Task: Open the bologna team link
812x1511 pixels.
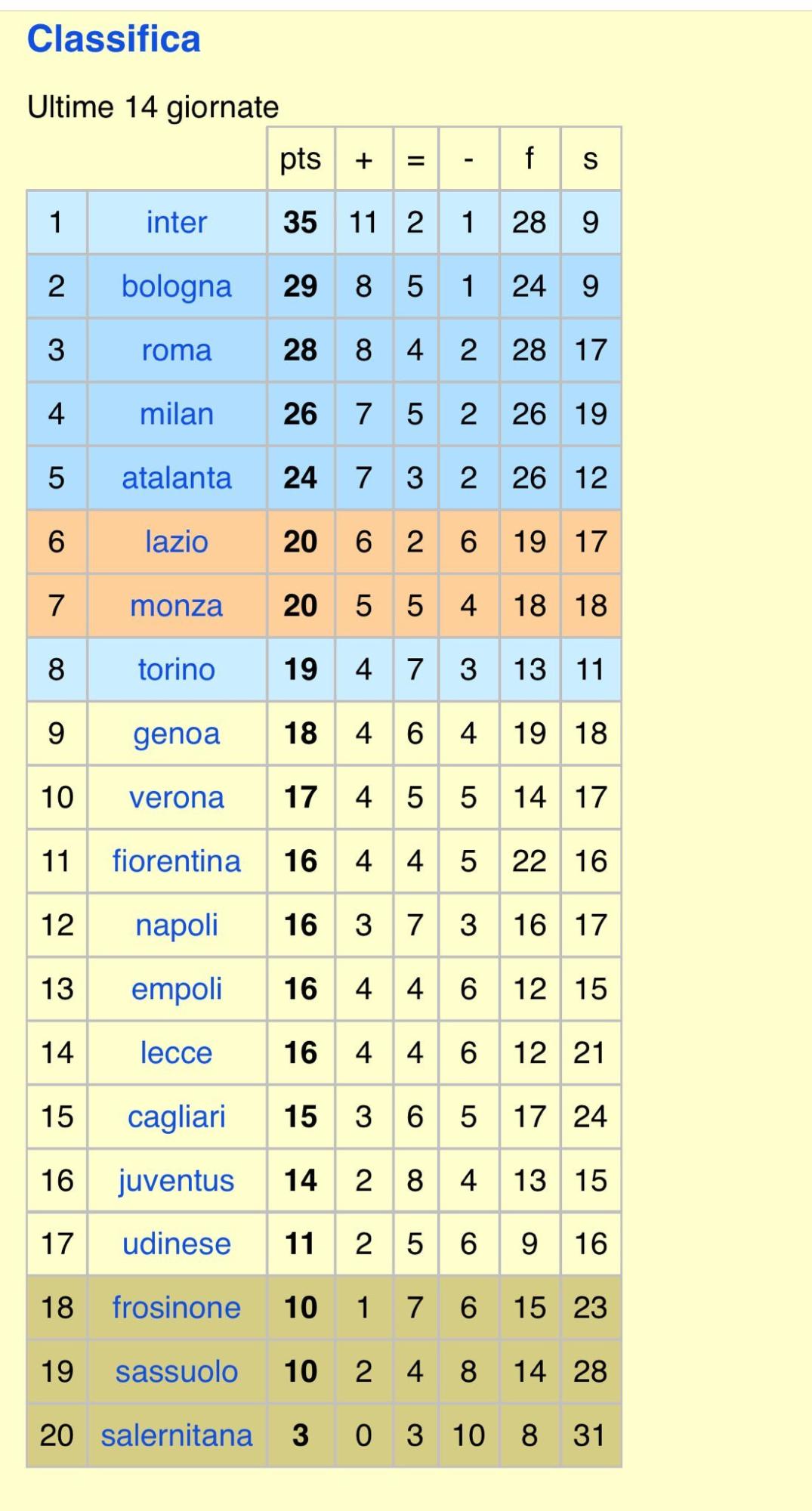Action: tap(176, 286)
